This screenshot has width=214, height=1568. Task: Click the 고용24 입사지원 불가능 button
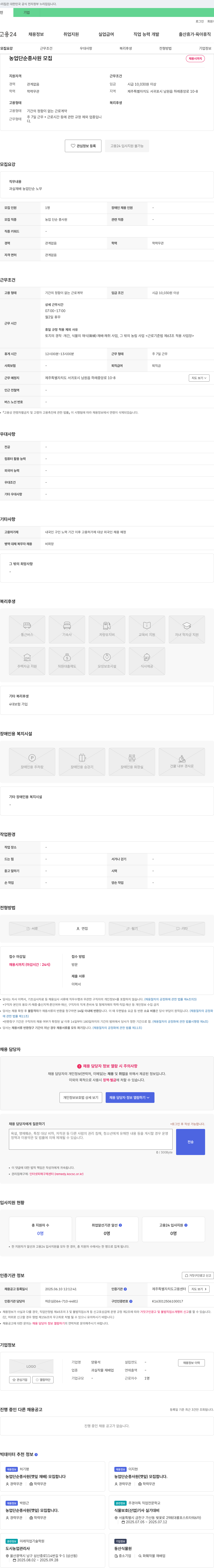tap(127, 146)
